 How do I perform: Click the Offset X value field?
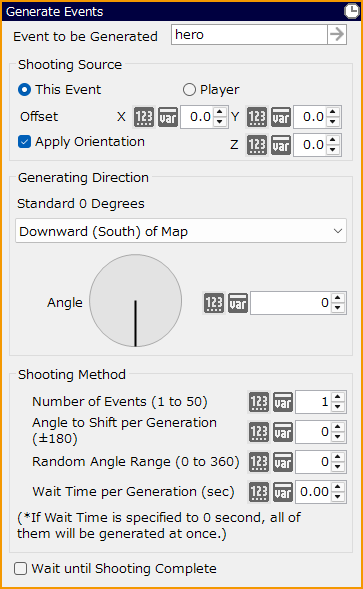197,117
